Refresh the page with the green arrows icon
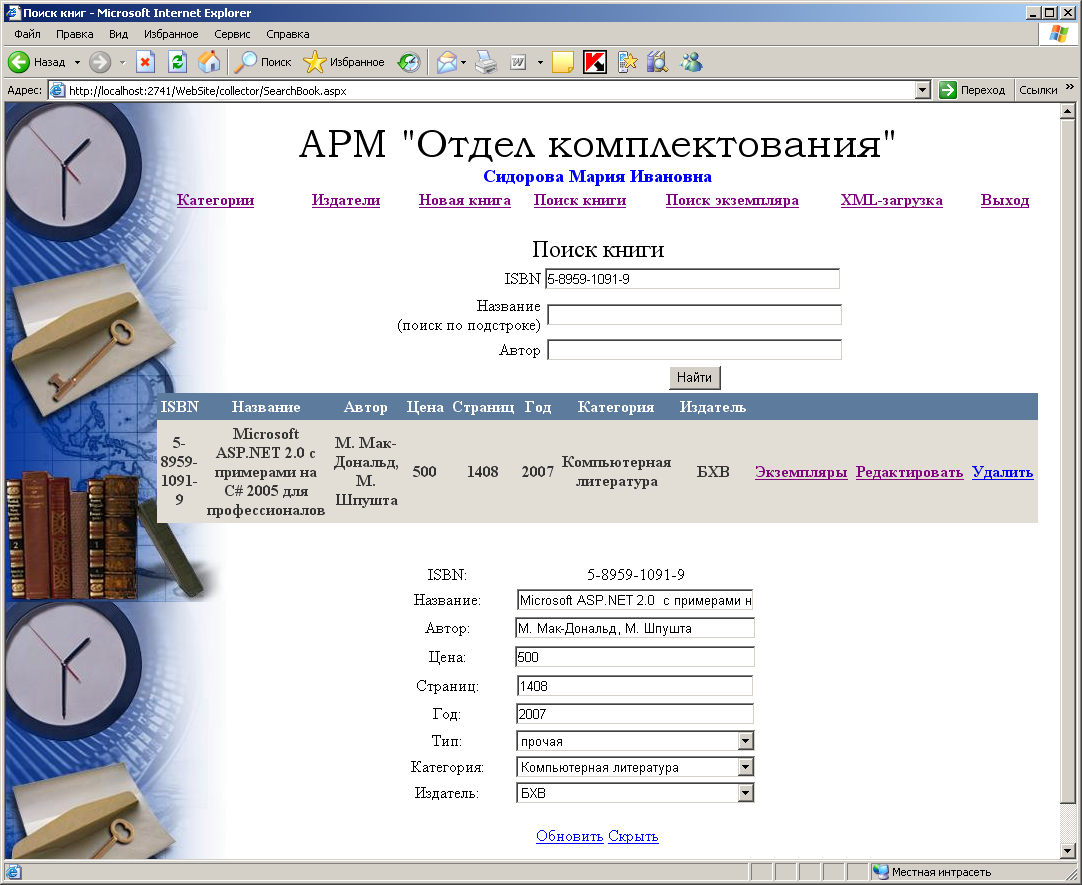 [x=177, y=62]
